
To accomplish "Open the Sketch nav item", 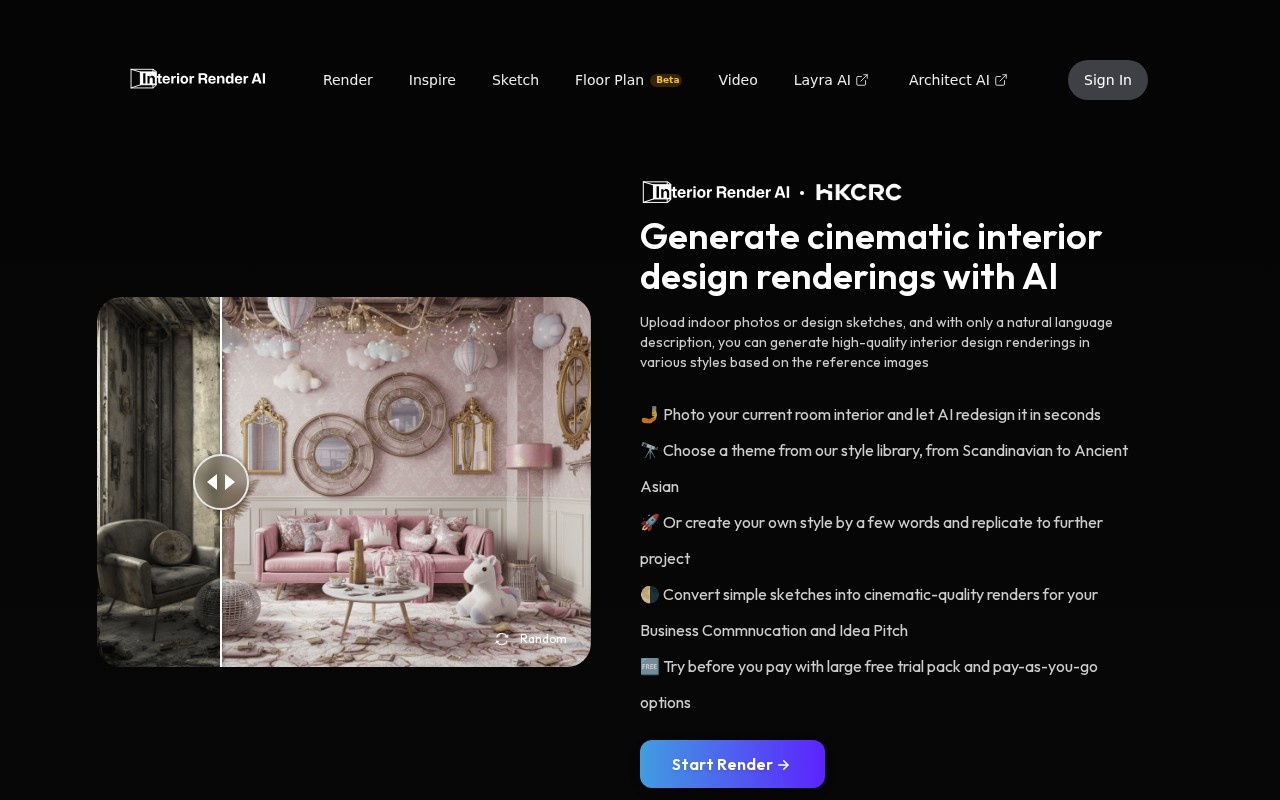I will [515, 80].
